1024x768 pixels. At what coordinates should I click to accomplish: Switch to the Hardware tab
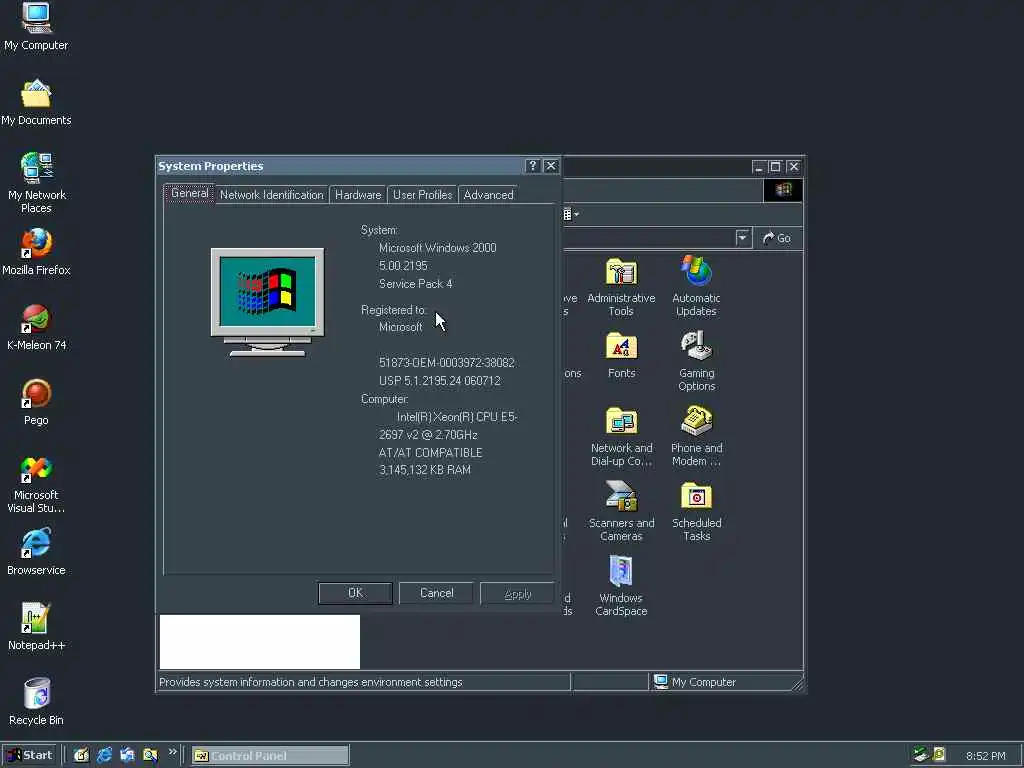pyautogui.click(x=358, y=195)
